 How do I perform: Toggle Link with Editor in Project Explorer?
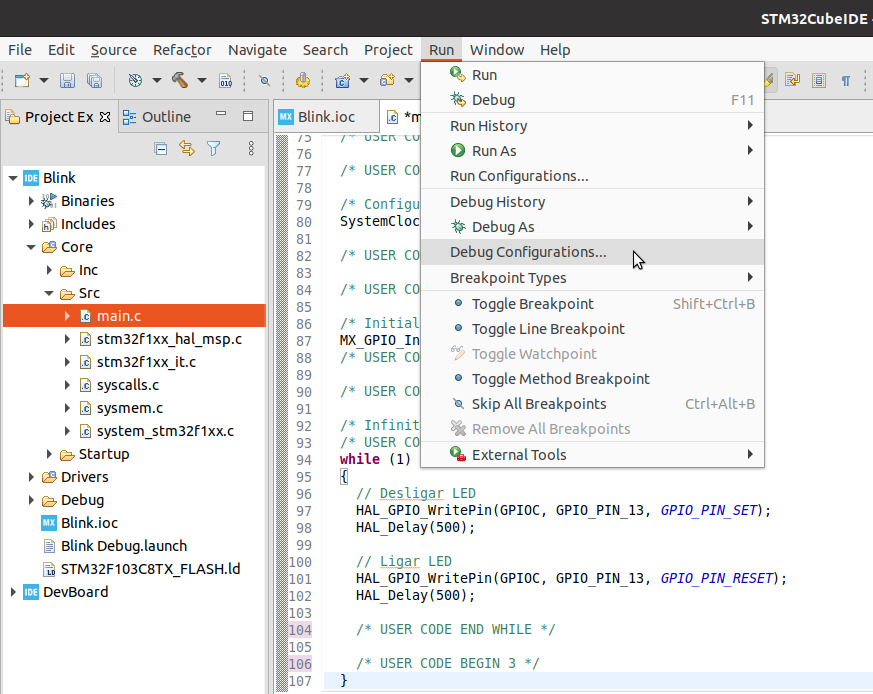[x=187, y=149]
